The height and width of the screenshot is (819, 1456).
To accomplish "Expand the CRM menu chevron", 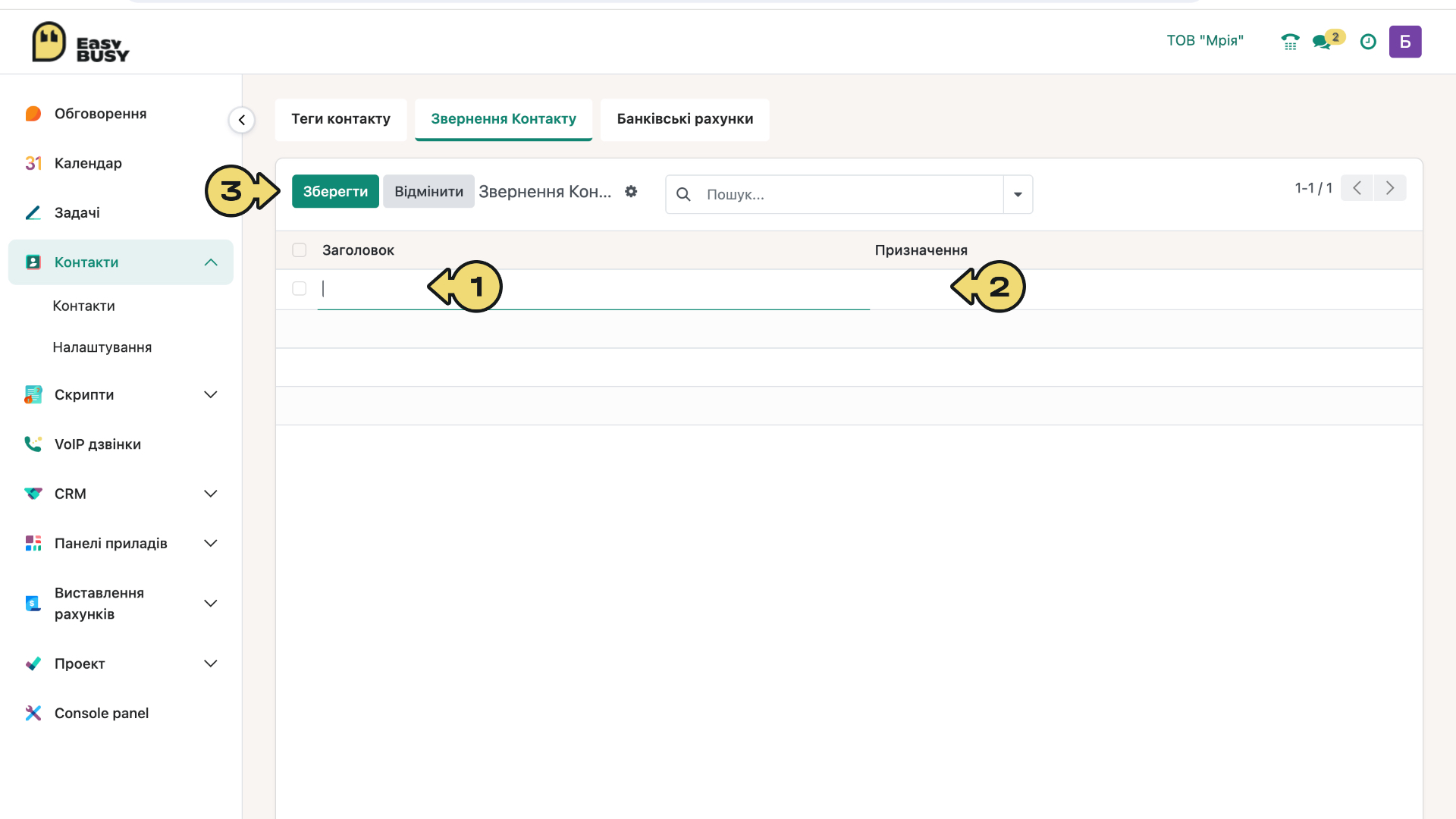I will (211, 494).
